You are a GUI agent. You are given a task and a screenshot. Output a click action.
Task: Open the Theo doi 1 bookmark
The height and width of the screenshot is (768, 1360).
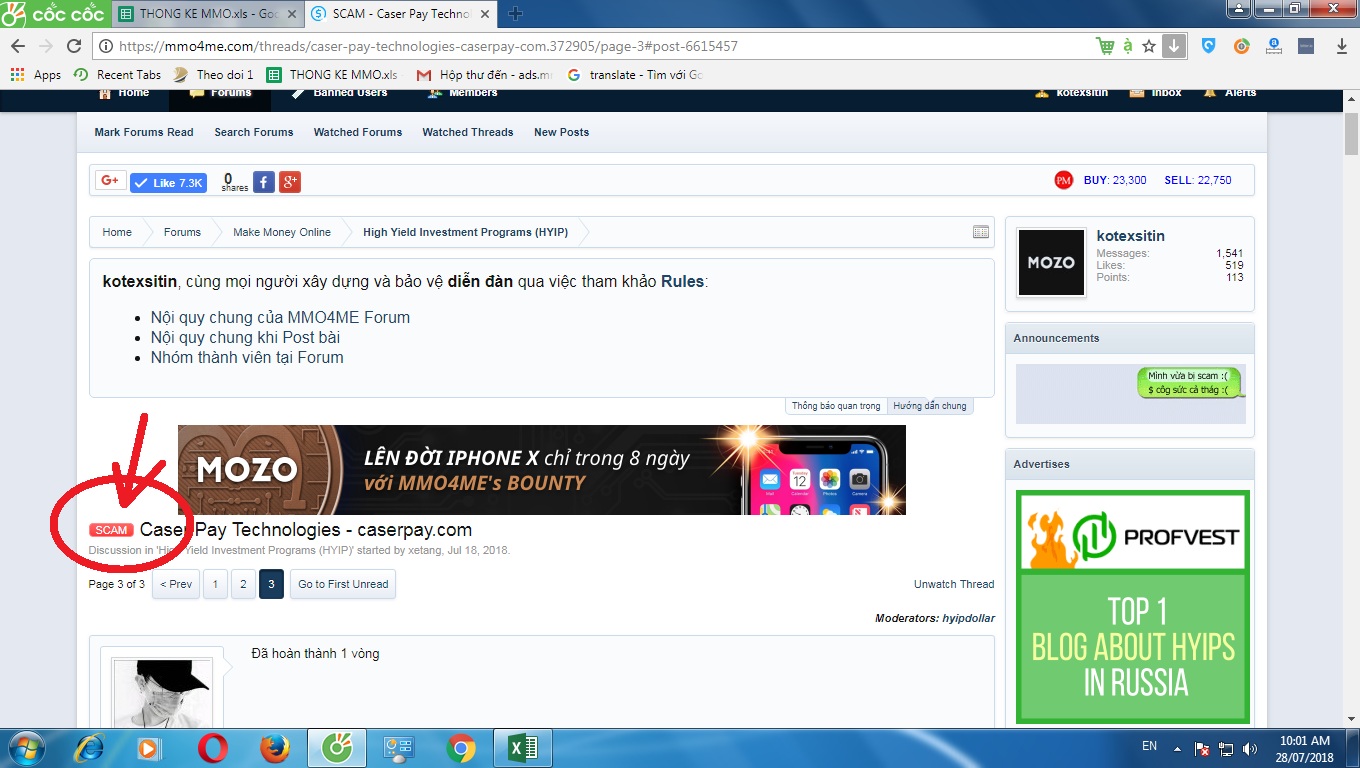click(214, 75)
